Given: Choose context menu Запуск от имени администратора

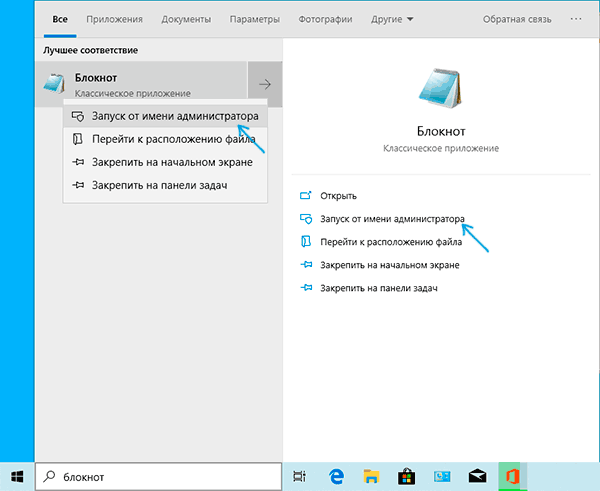Looking at the screenshot, I should 165,116.
